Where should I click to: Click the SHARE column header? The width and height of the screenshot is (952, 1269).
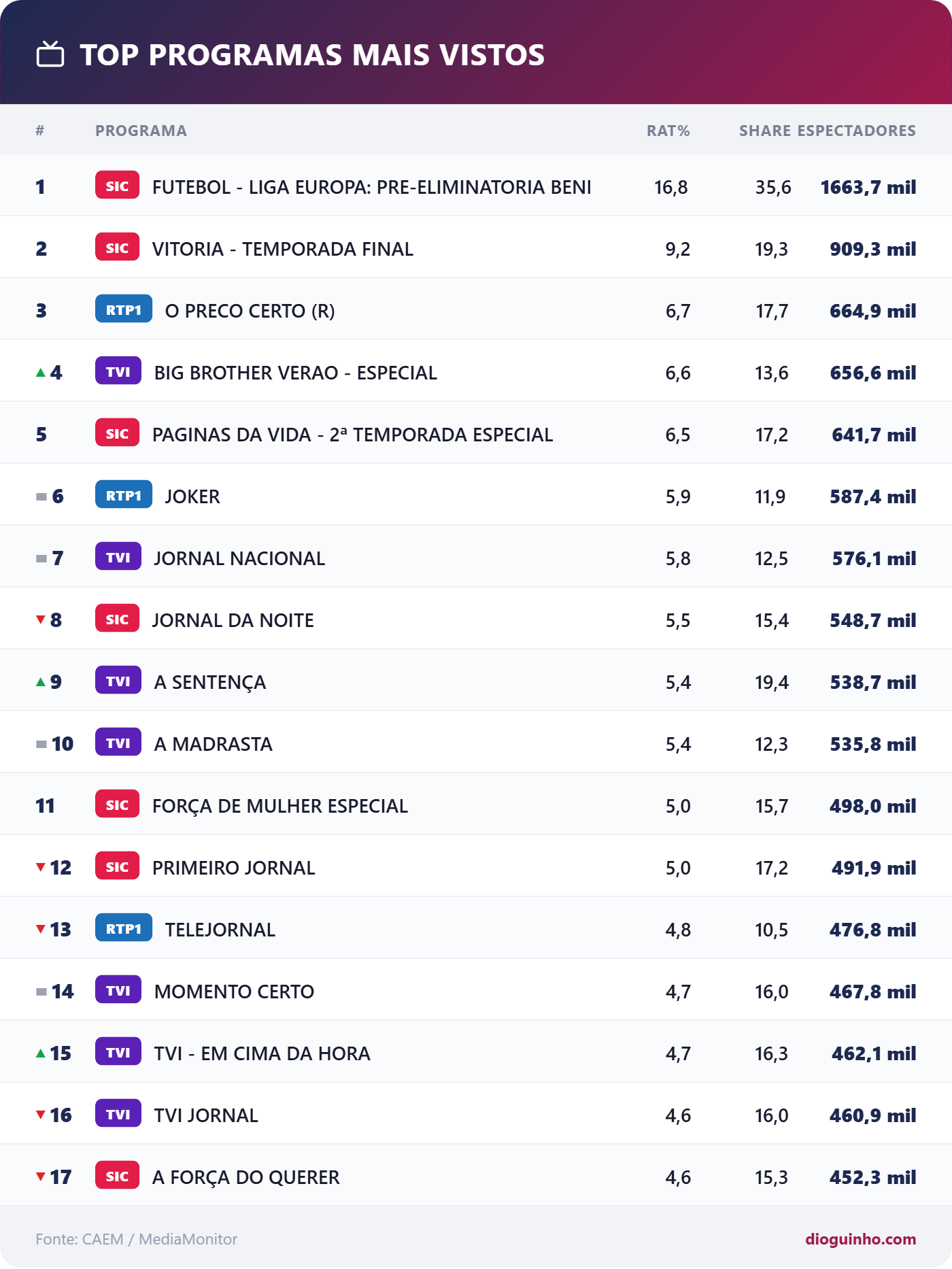[765, 131]
